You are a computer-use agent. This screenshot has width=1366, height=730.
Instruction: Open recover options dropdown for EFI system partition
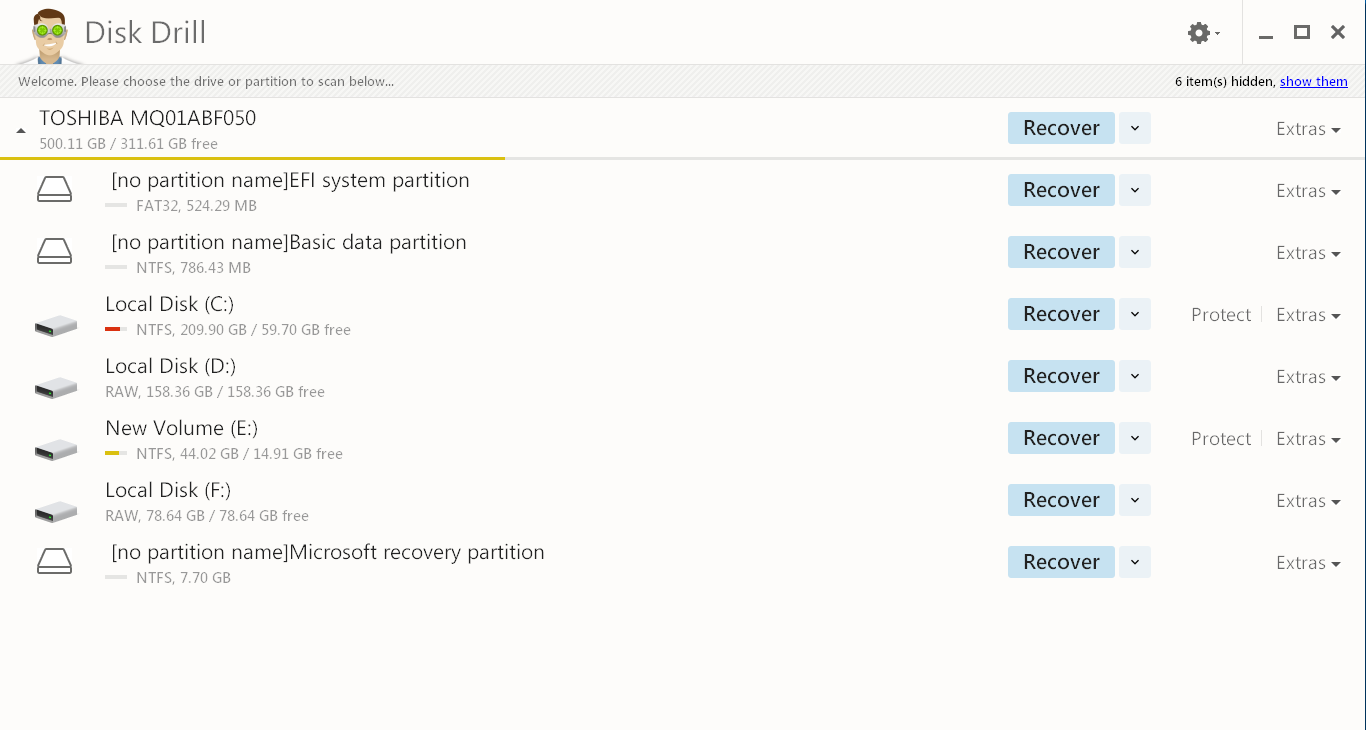pyautogui.click(x=1134, y=190)
